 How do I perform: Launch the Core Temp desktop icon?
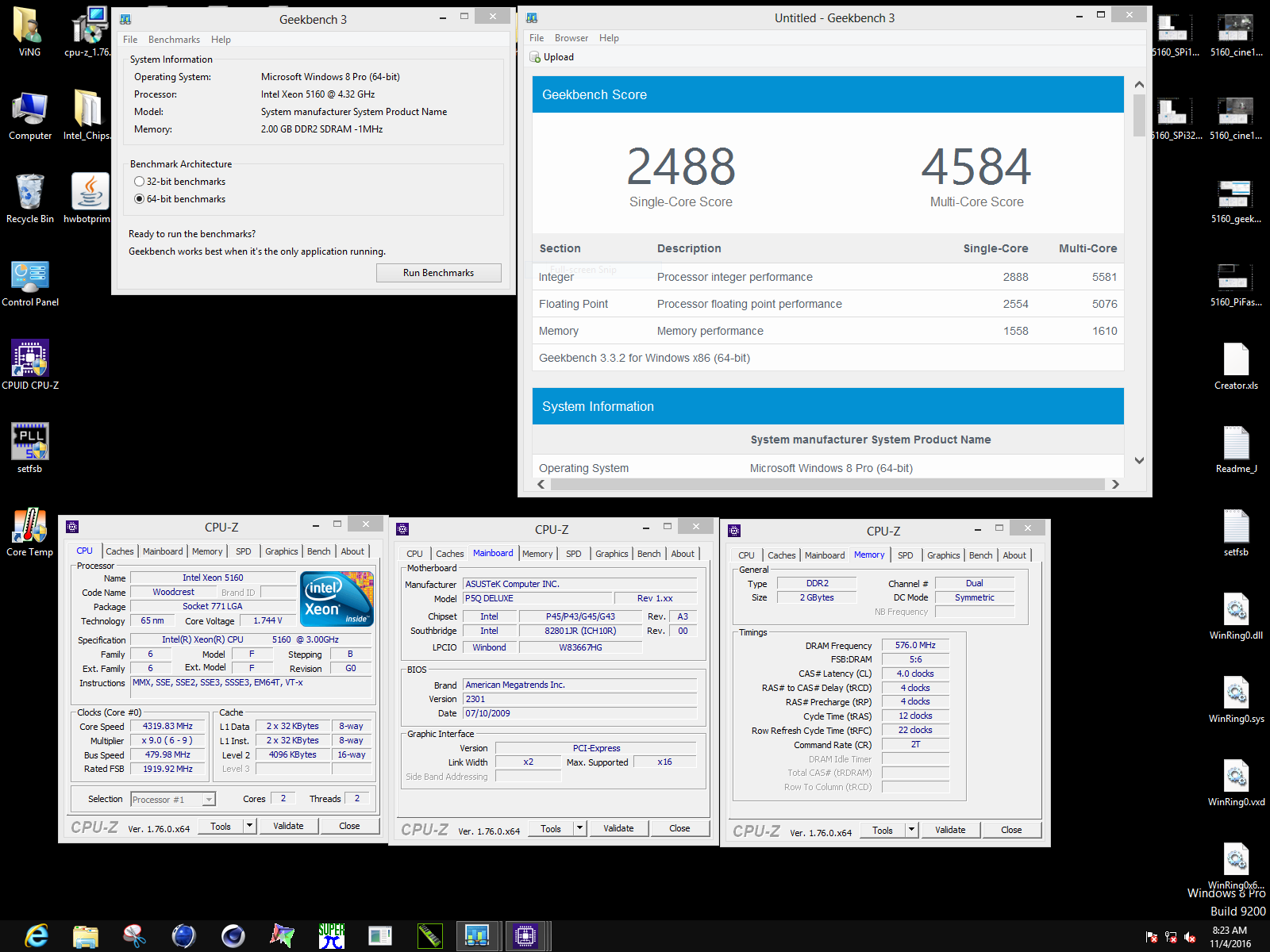click(30, 532)
